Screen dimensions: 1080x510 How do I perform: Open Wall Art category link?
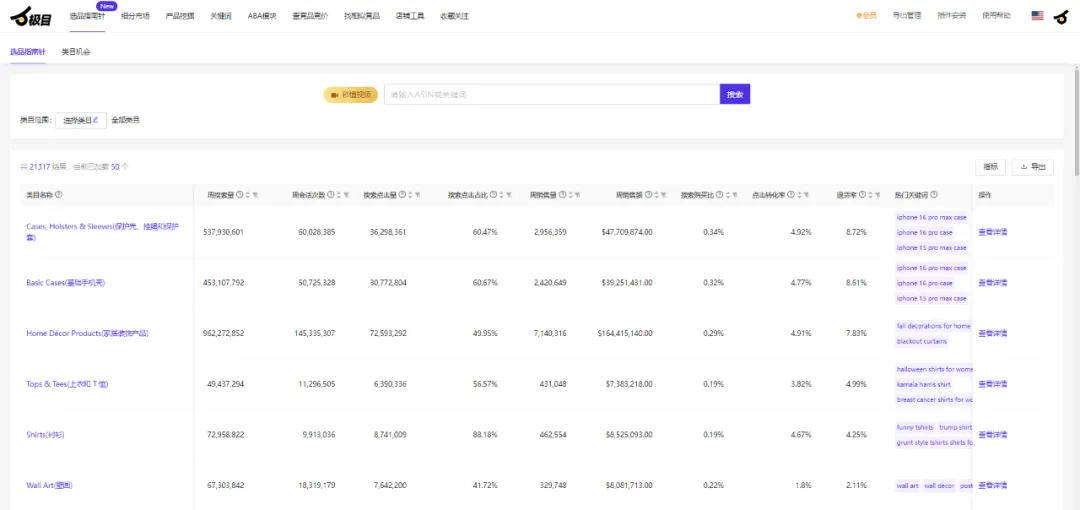pos(50,486)
